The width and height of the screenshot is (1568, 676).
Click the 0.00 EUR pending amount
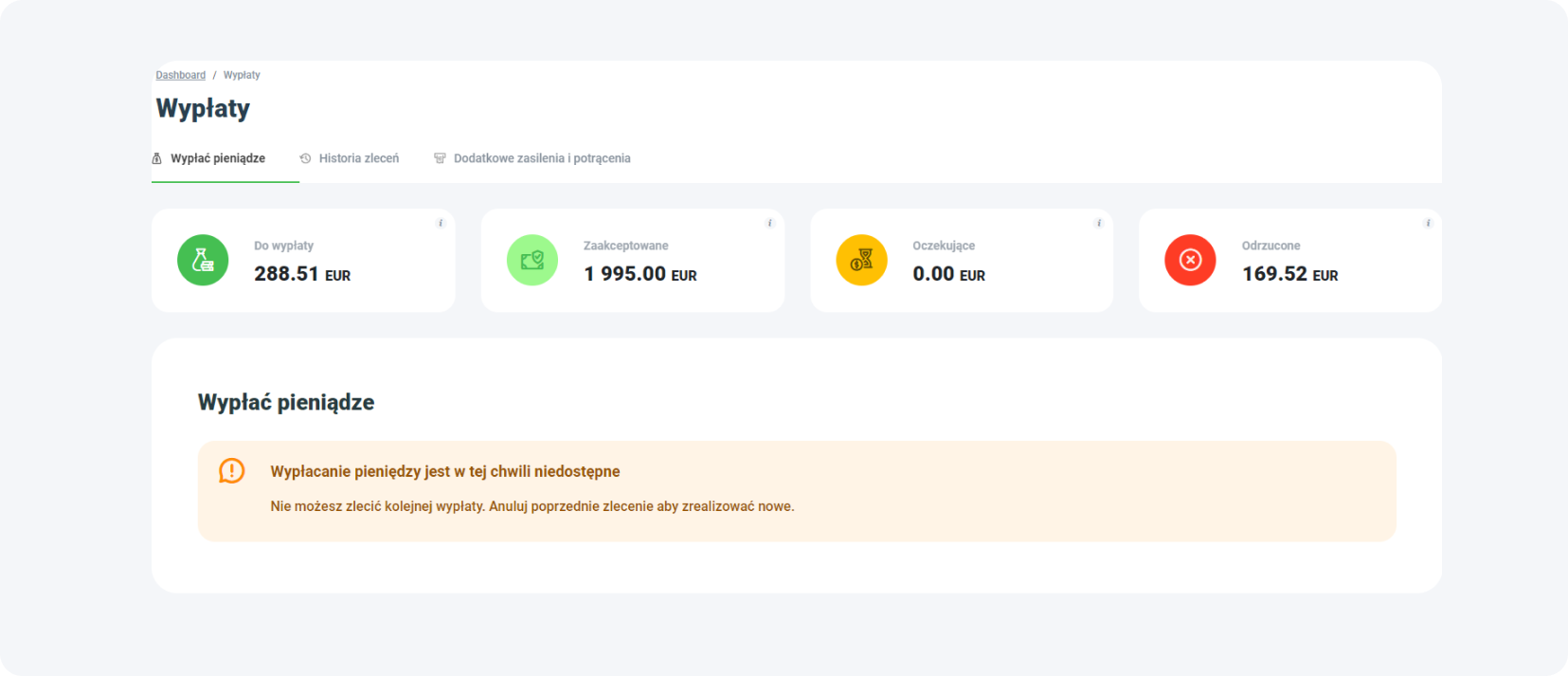coord(948,274)
